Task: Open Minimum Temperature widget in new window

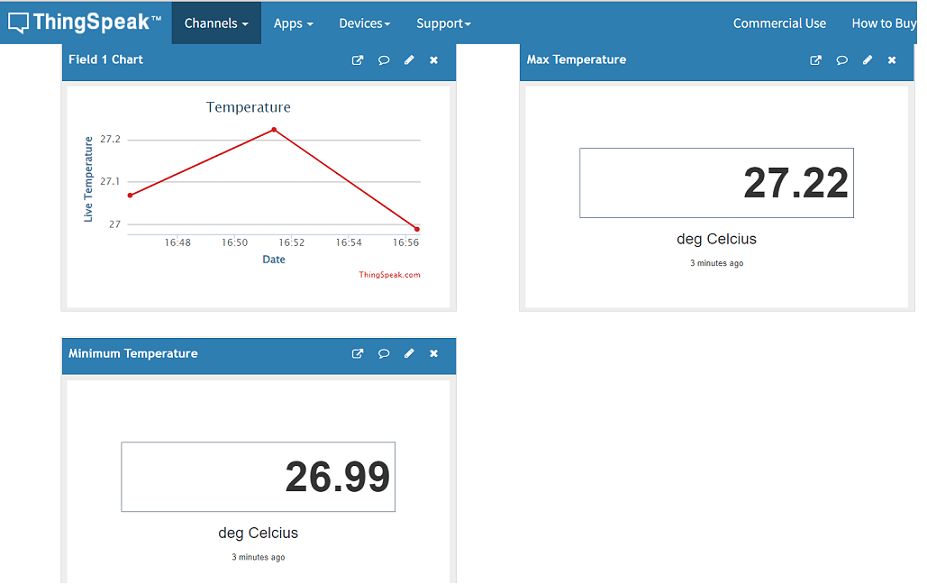Action: 358,354
